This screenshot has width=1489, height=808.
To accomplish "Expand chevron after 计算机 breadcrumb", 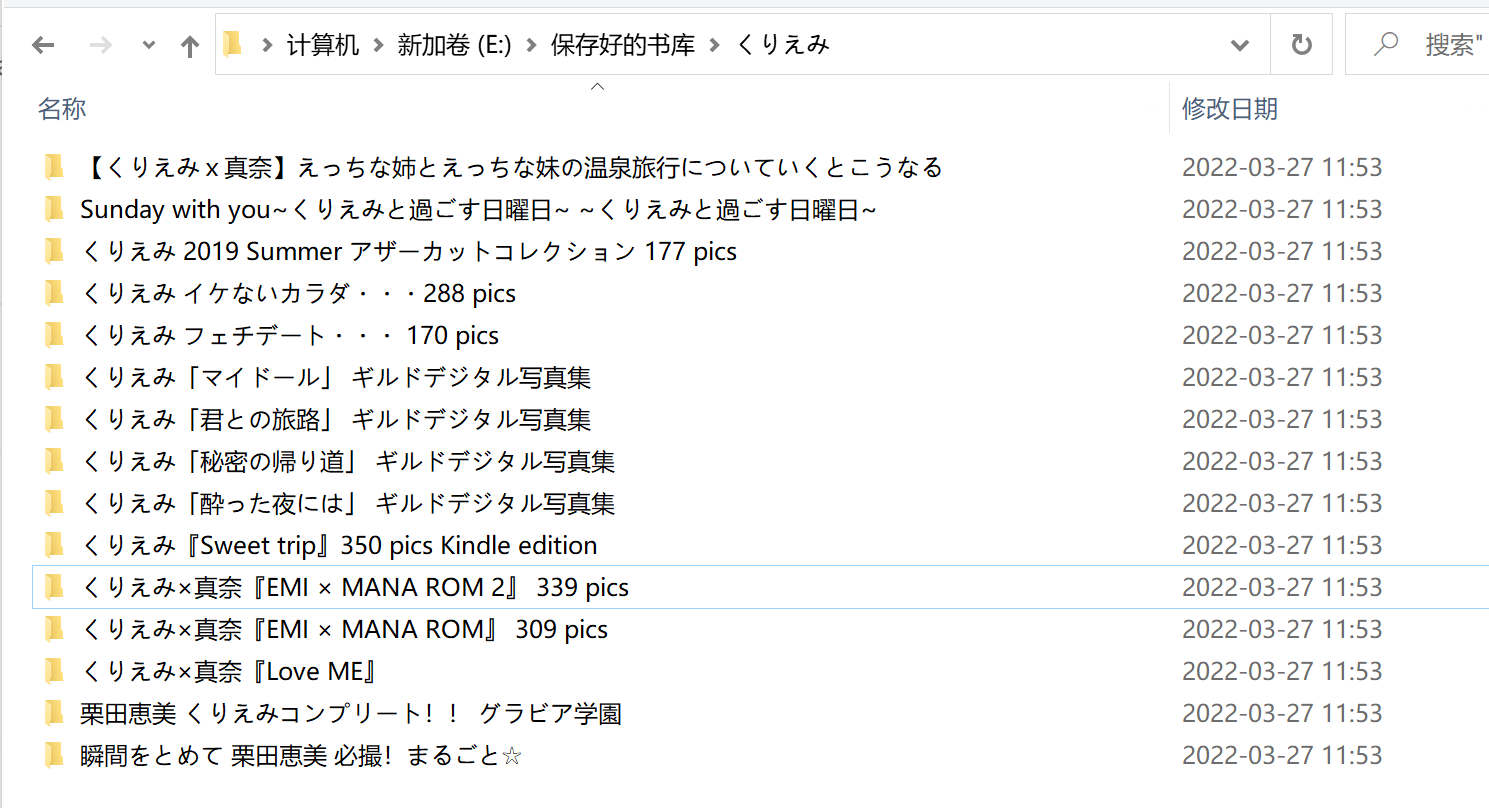I will (x=378, y=45).
